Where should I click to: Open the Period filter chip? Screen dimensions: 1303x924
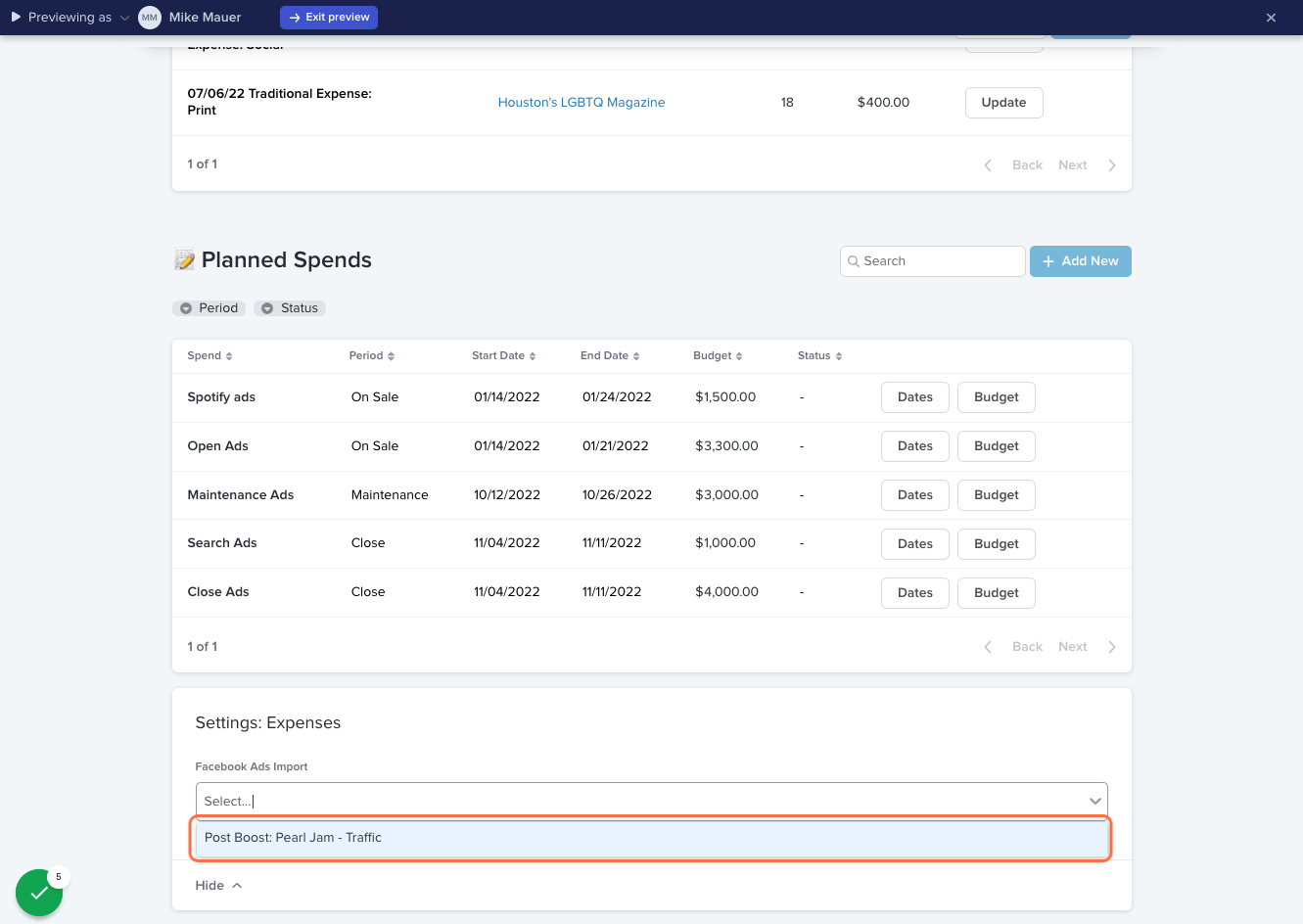click(209, 308)
